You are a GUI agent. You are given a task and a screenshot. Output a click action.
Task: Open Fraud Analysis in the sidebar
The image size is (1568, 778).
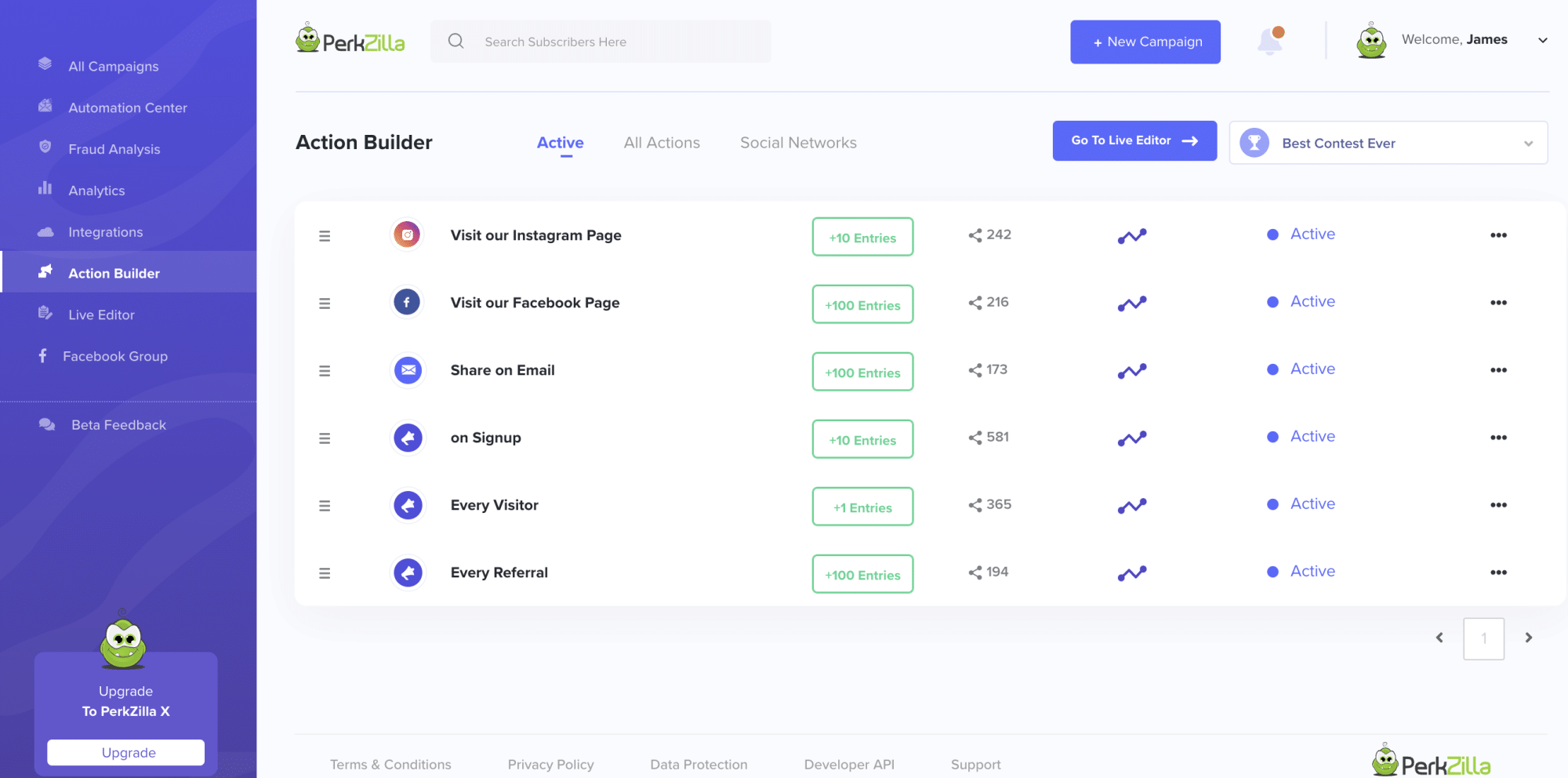[x=114, y=149]
